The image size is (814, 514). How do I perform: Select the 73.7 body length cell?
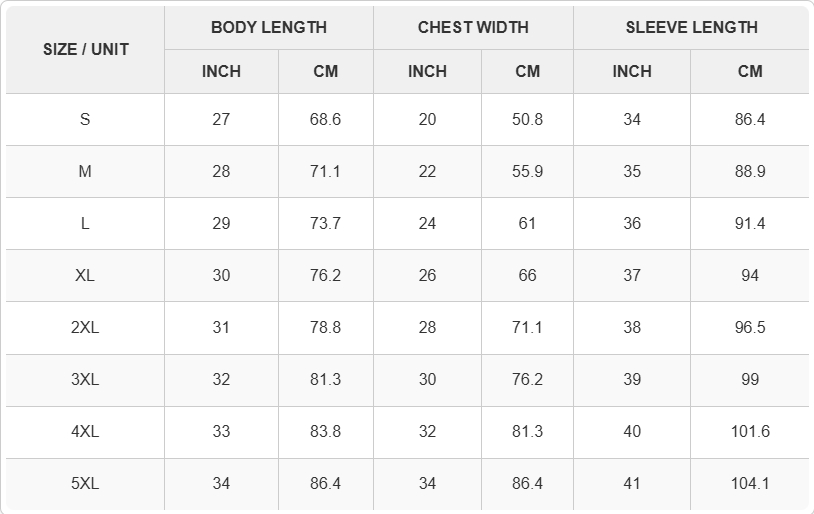[325, 224]
